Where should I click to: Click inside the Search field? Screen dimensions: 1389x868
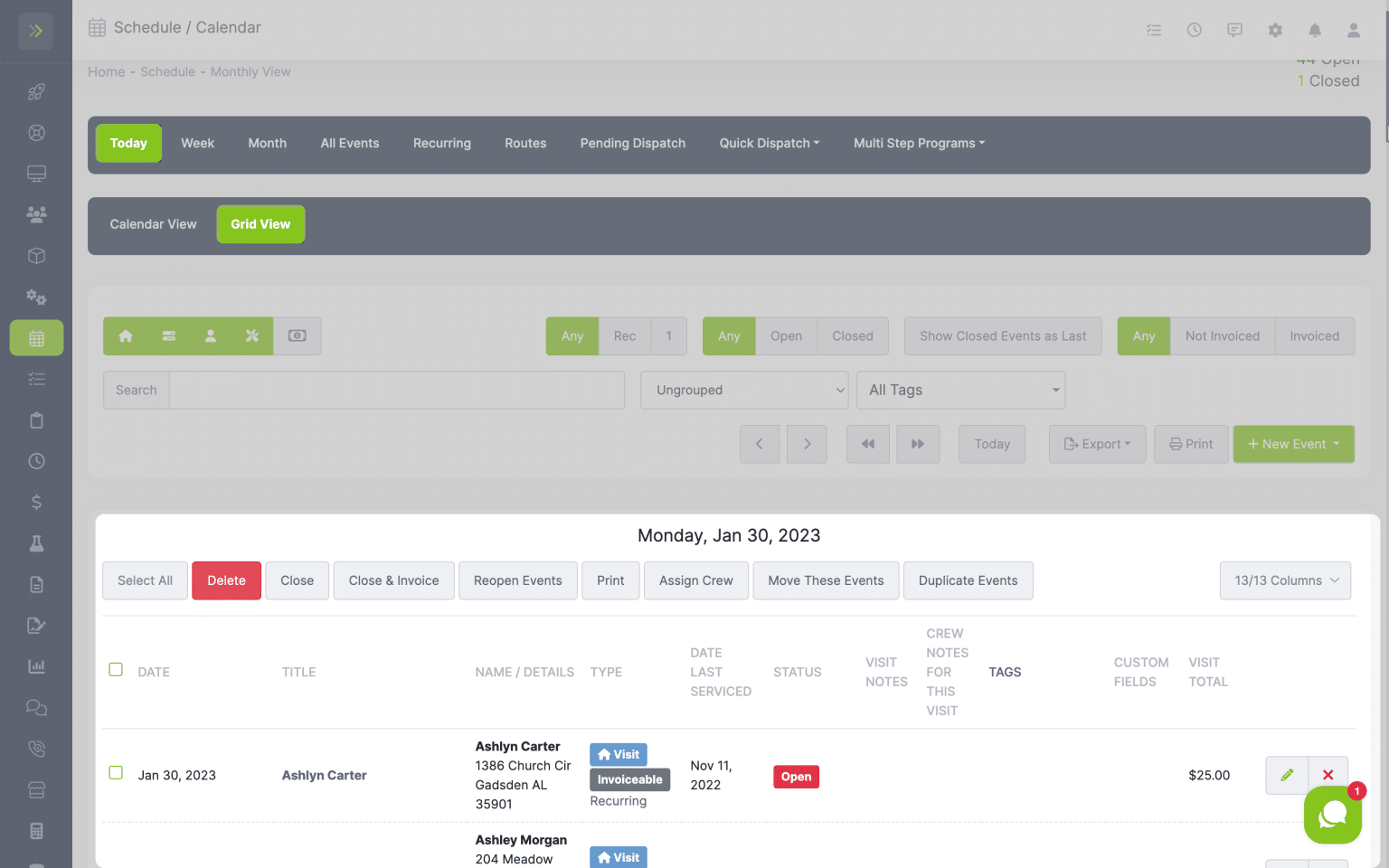point(398,390)
